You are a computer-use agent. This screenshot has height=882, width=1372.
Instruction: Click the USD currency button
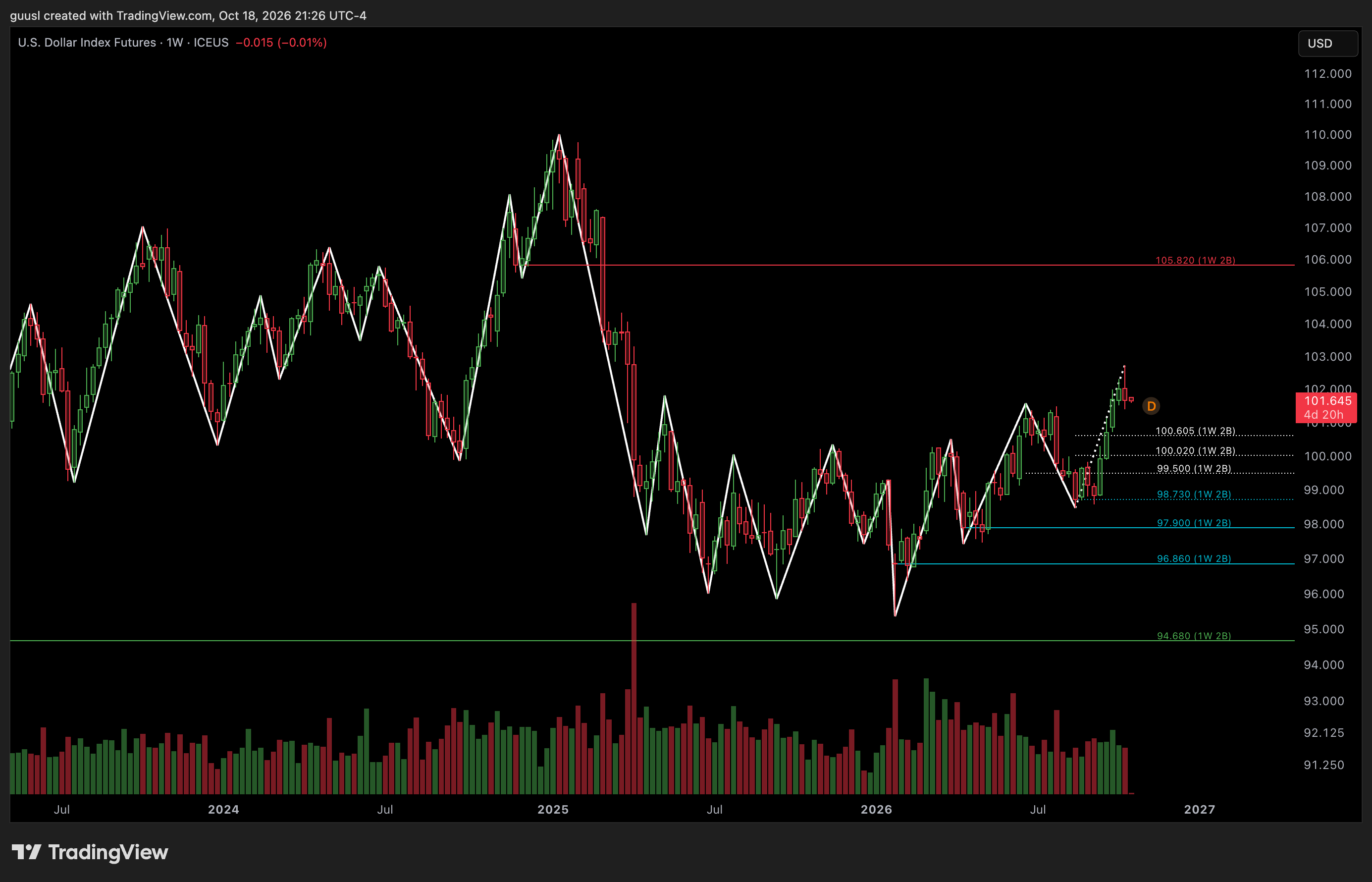[1327, 44]
